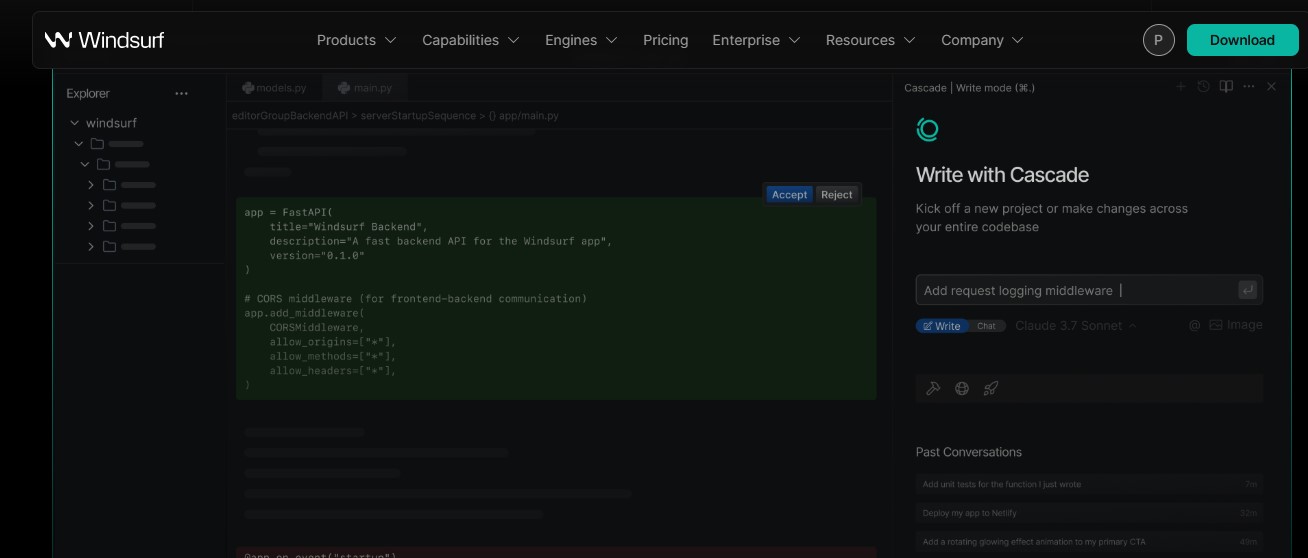Click the Download button
Screen dimensions: 1308x558
[1242, 40]
